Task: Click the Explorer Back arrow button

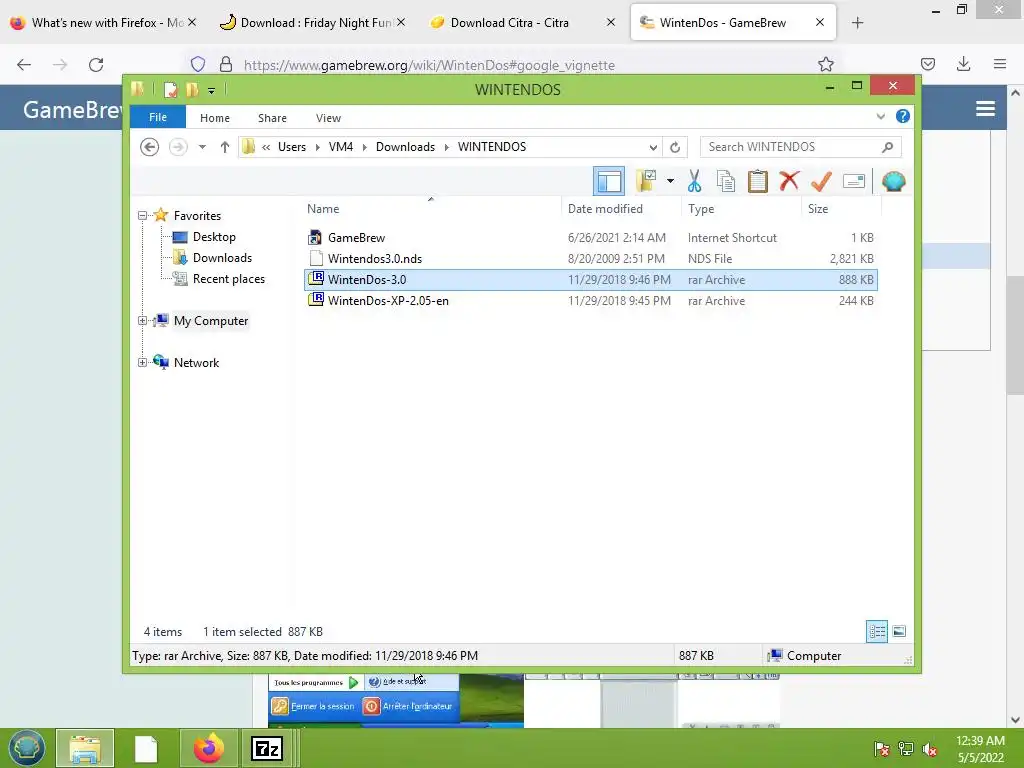Action: 150,147
